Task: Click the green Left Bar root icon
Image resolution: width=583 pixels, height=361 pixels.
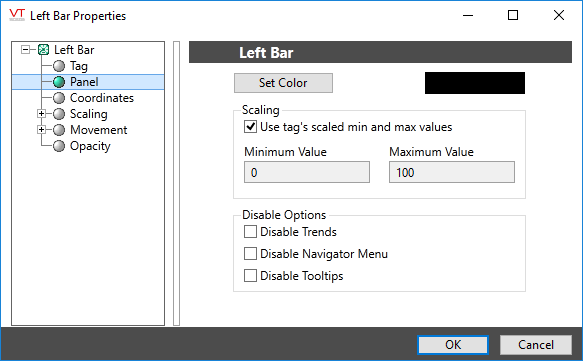Action: tap(44, 49)
